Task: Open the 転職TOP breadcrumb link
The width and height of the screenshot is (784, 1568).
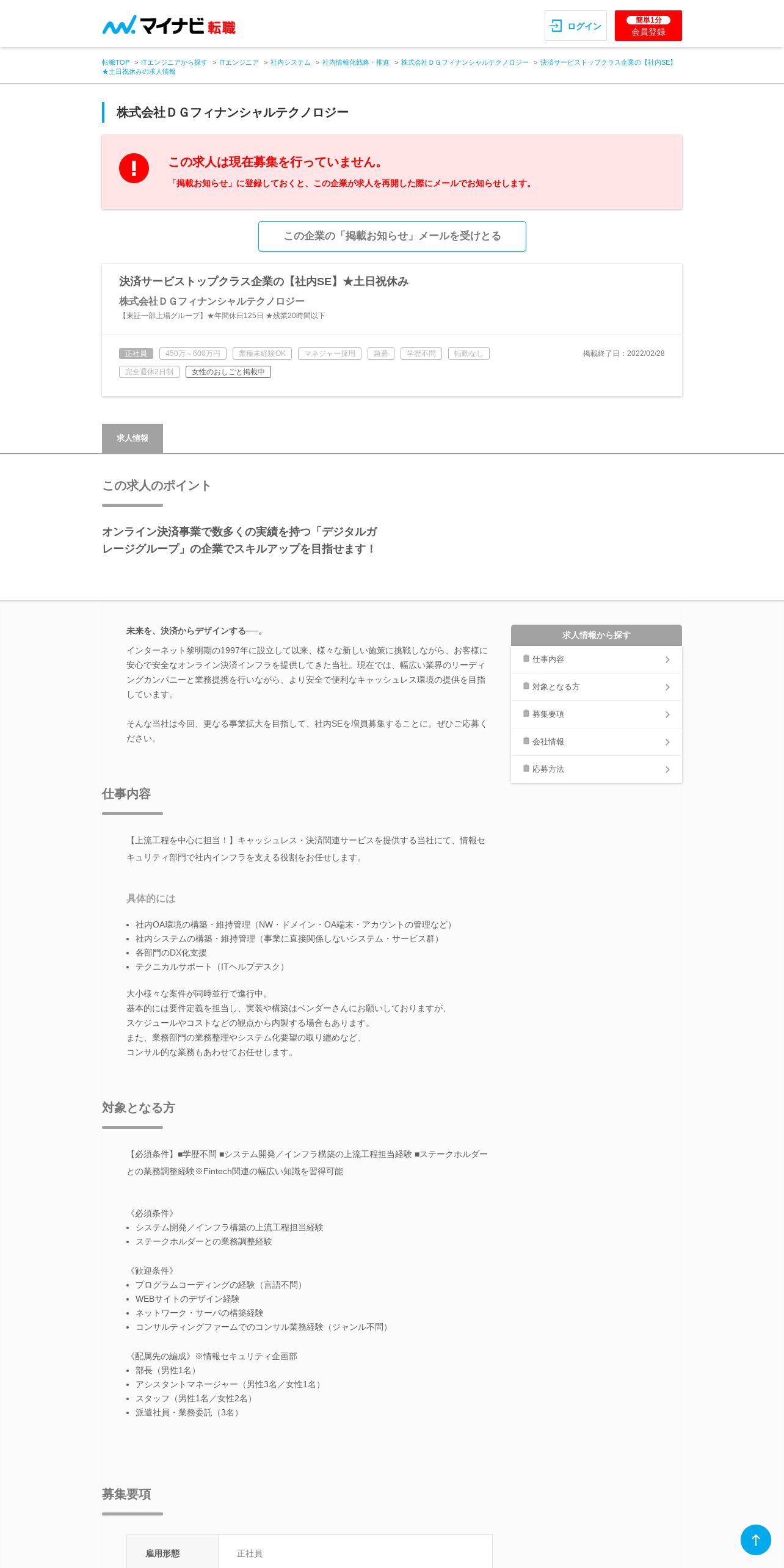Action: pyautogui.click(x=115, y=62)
